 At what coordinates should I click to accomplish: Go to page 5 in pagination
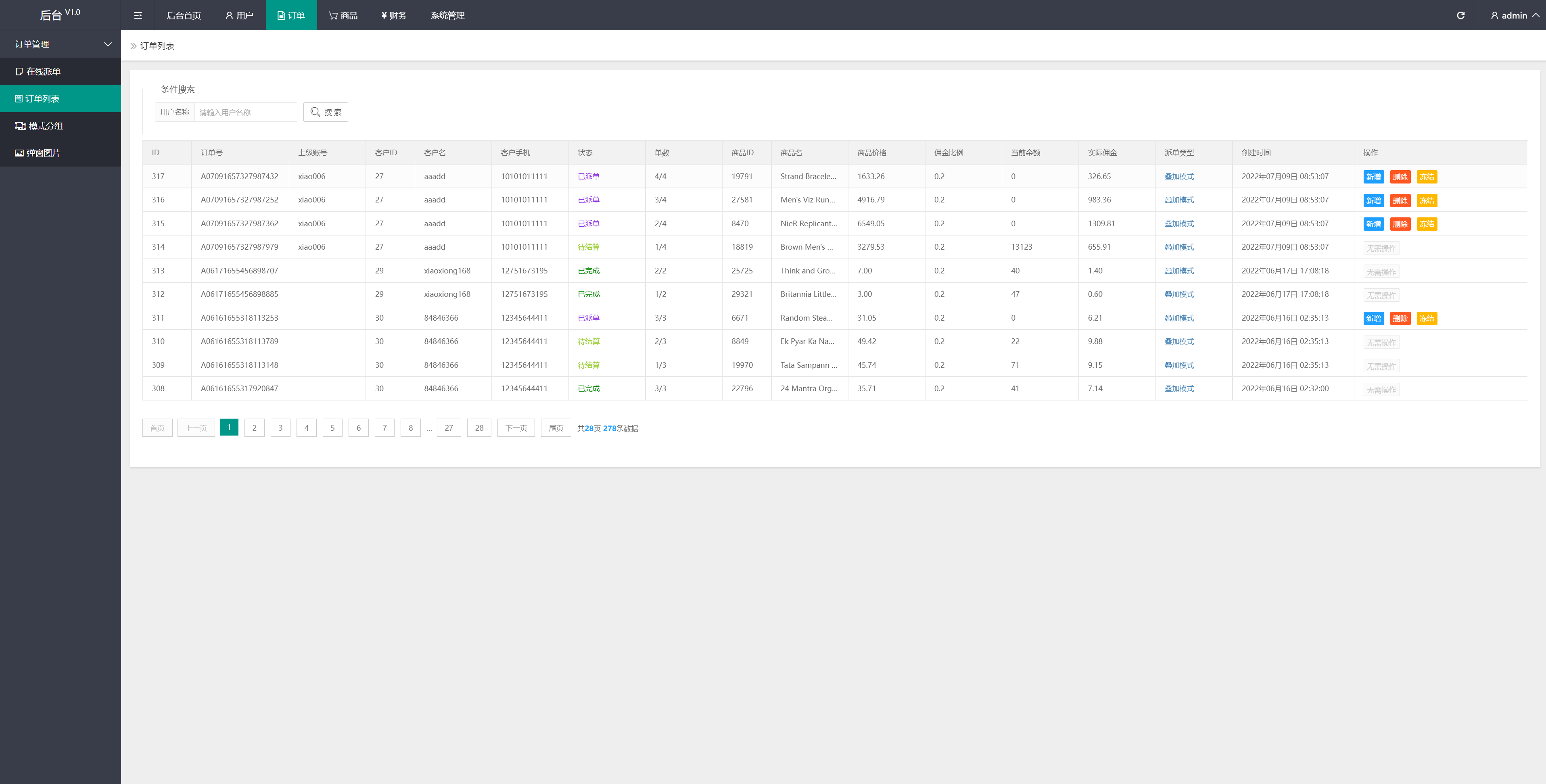[332, 427]
